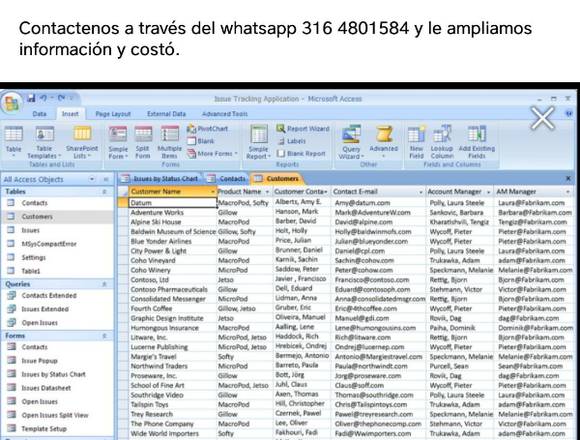Click the Split Form icon
The height and width of the screenshot is (440, 580).
click(143, 142)
